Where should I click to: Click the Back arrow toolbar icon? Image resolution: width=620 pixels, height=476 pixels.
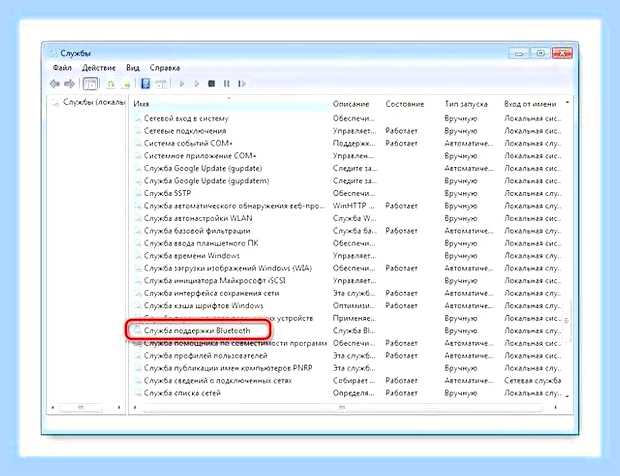[55, 84]
